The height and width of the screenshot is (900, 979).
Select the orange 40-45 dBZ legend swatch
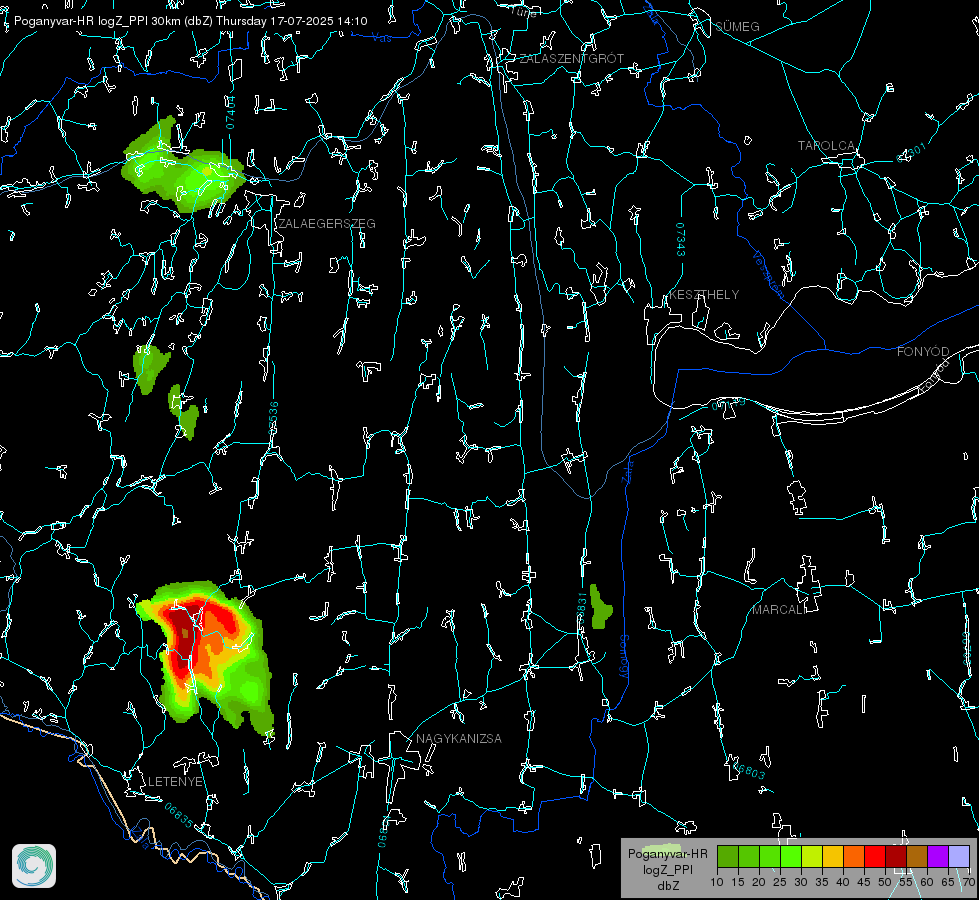pos(854,856)
